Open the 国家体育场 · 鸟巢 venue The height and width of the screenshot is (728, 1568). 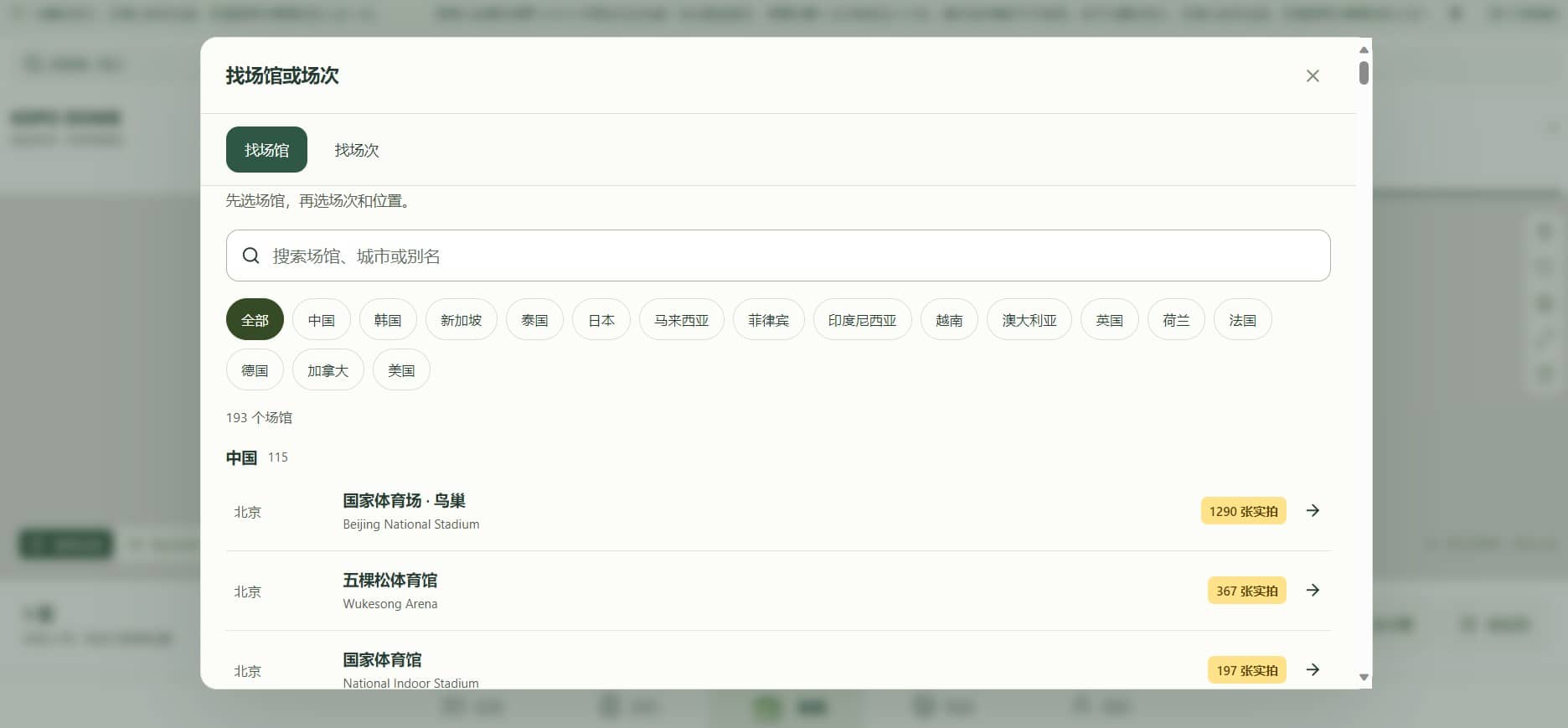coord(778,511)
